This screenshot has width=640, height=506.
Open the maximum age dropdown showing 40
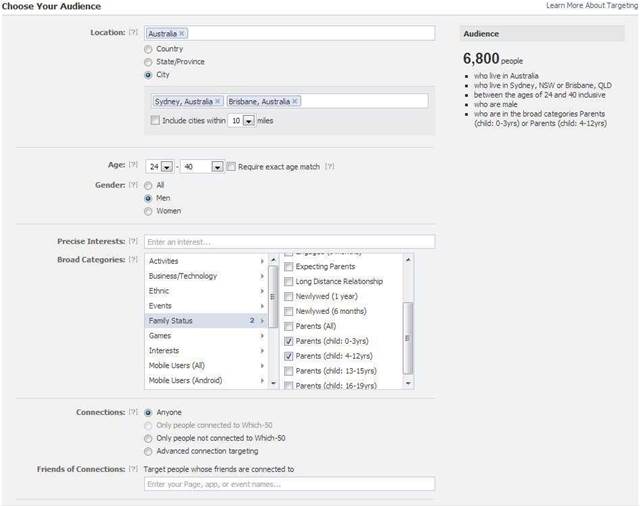click(217, 167)
